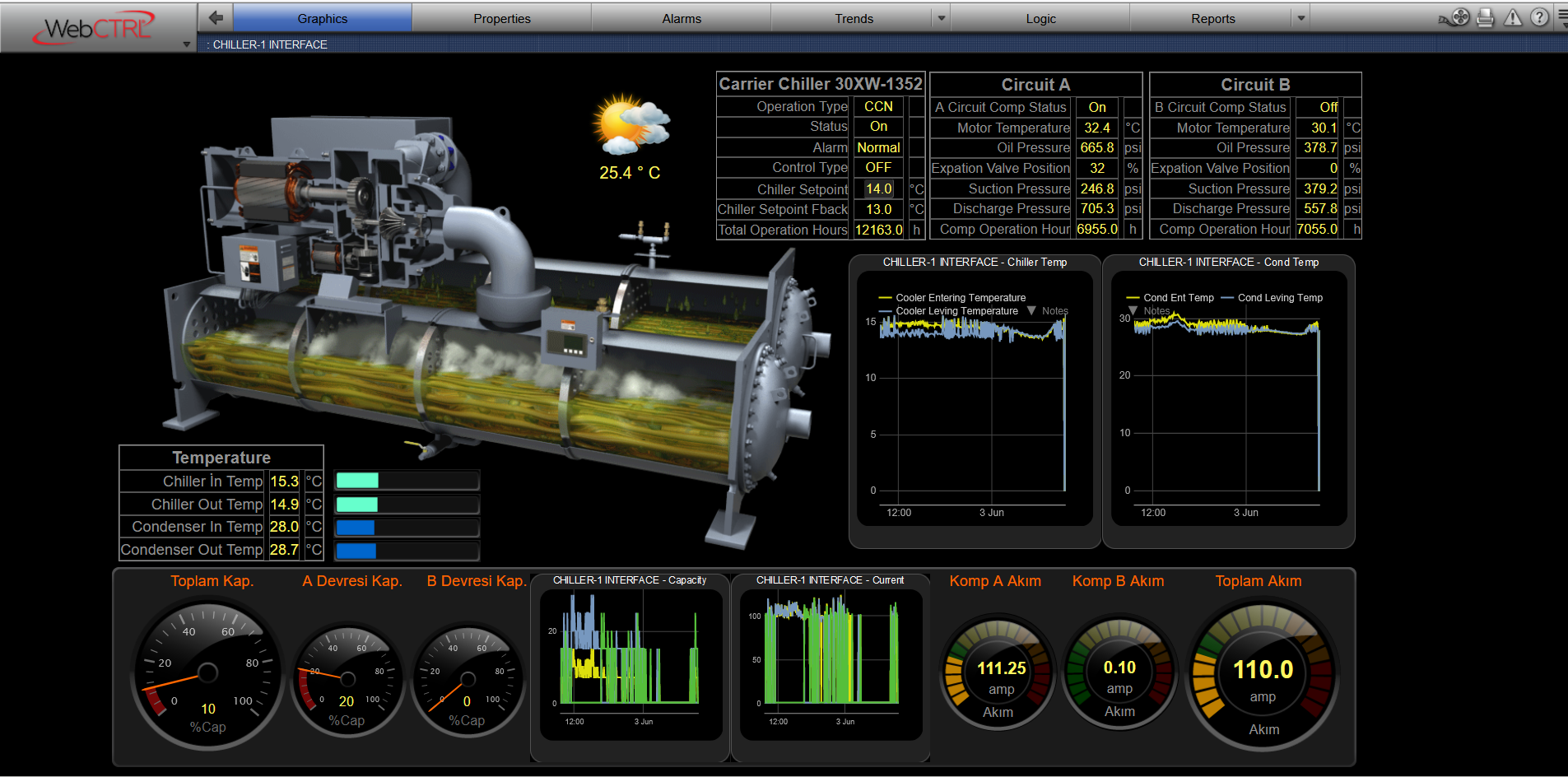Switch to the Logic tab
Screen dimensions: 1568x777
pos(1040,18)
